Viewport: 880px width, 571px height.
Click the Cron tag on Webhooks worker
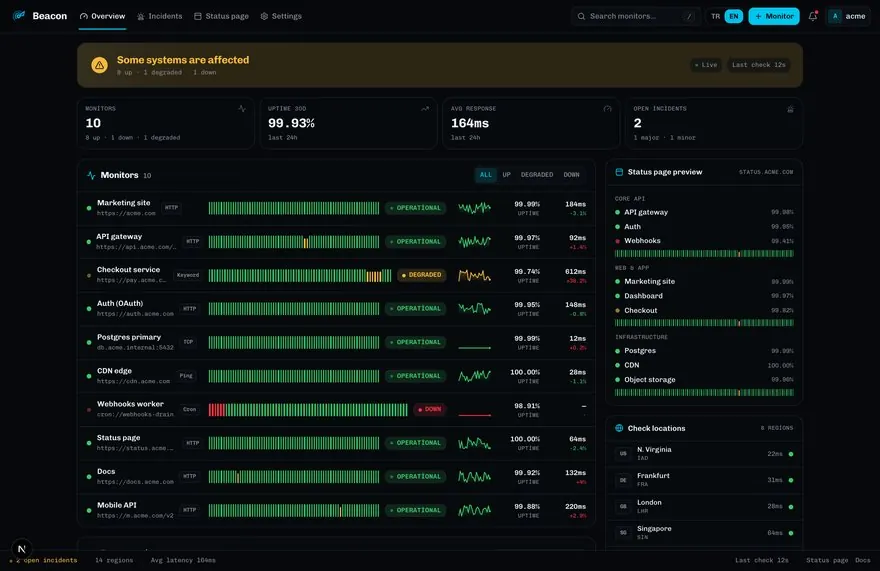[x=190, y=409]
